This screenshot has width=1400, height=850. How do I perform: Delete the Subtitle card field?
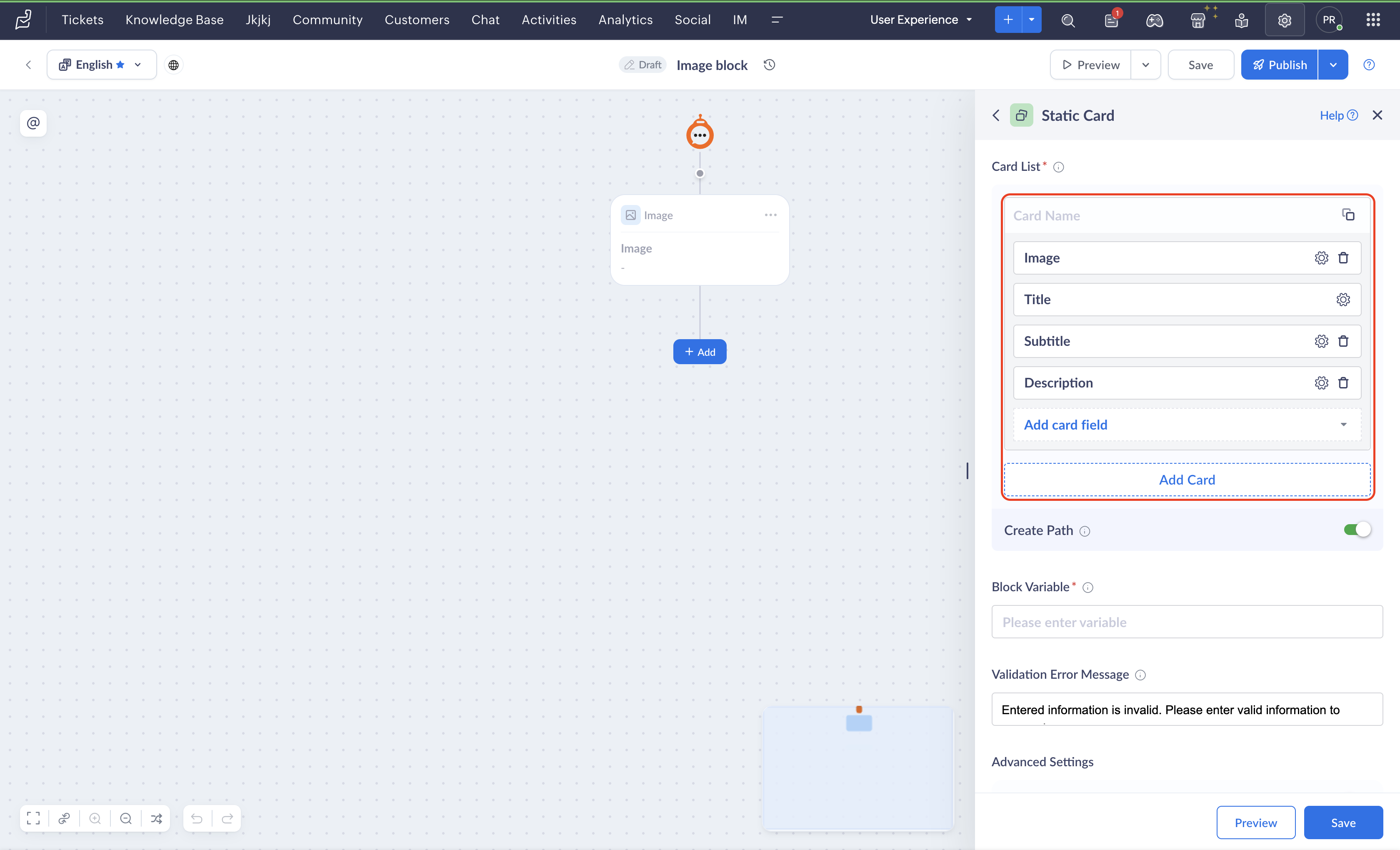click(1343, 341)
